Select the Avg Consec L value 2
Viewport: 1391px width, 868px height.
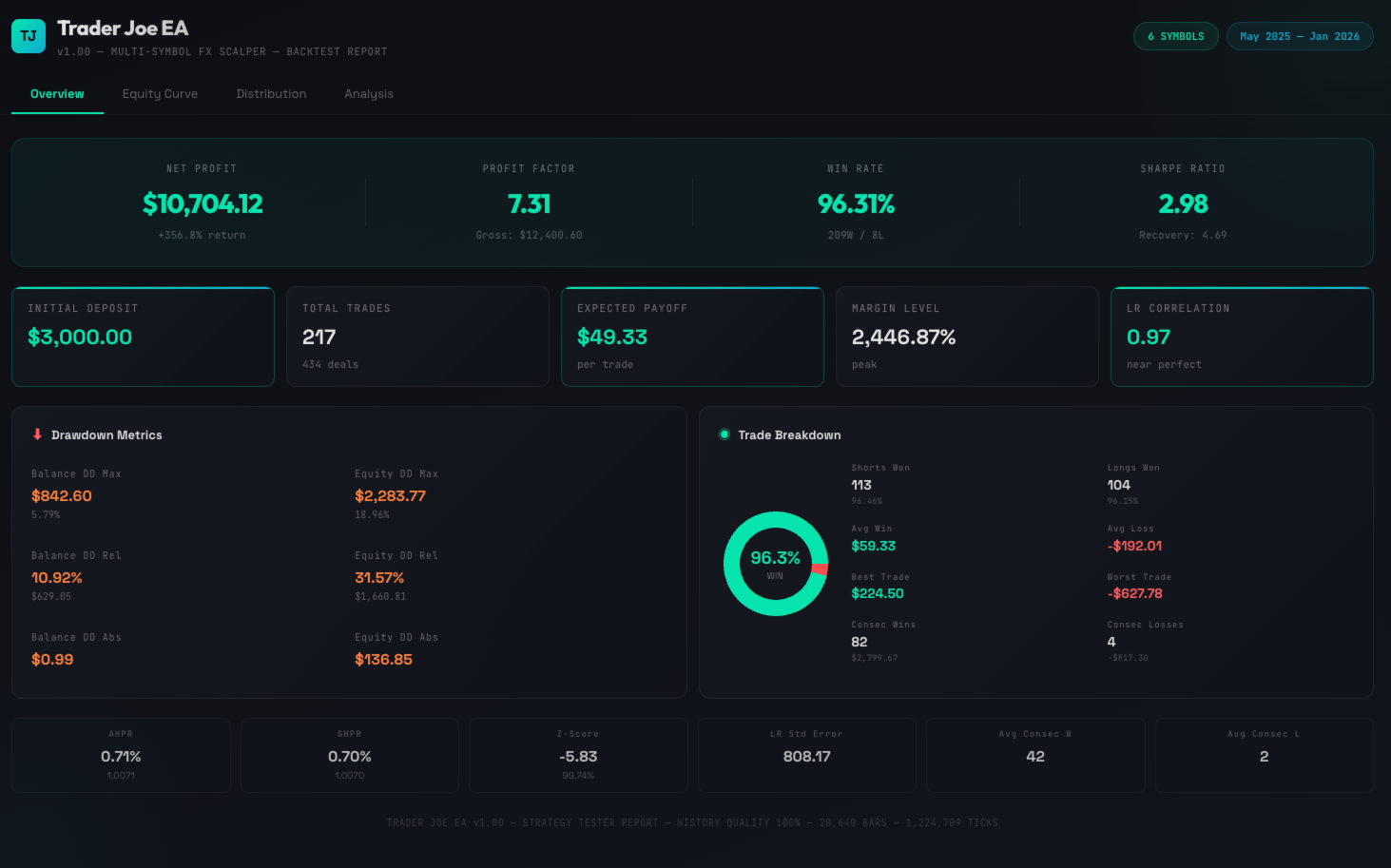click(1264, 756)
